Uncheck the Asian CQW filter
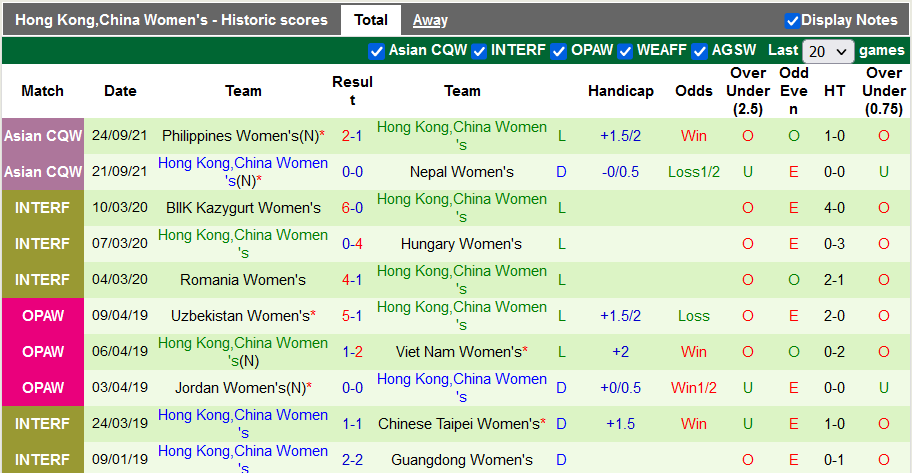This screenshot has height=473, width=912. pyautogui.click(x=376, y=51)
